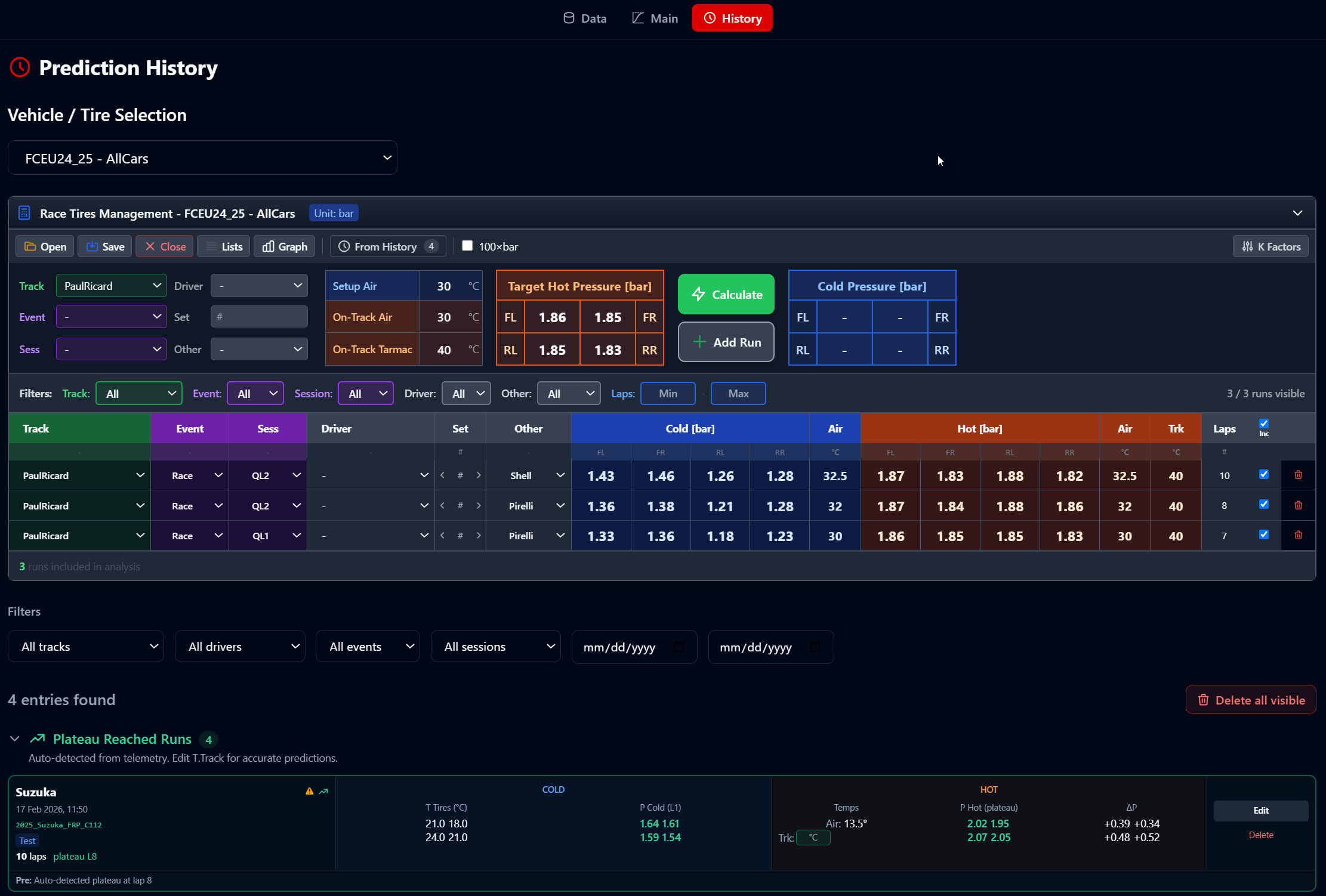Image resolution: width=1326 pixels, height=896 pixels.
Task: Click the Save toolbar button
Action: tap(105, 246)
